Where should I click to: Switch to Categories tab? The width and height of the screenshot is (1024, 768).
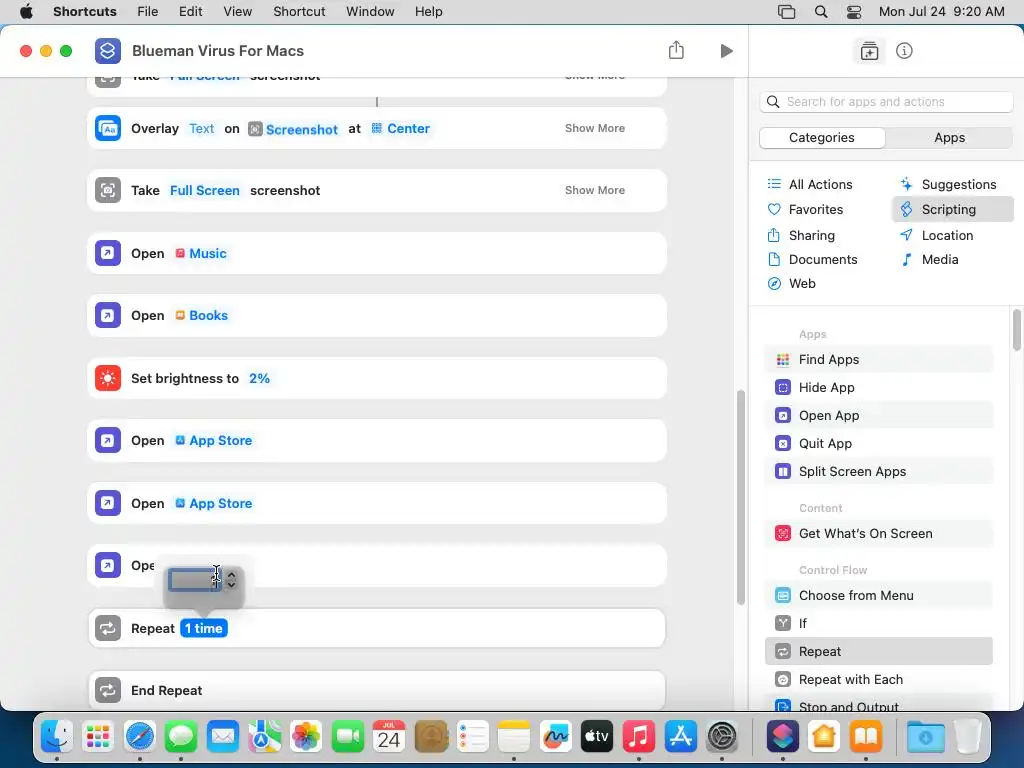pos(822,138)
